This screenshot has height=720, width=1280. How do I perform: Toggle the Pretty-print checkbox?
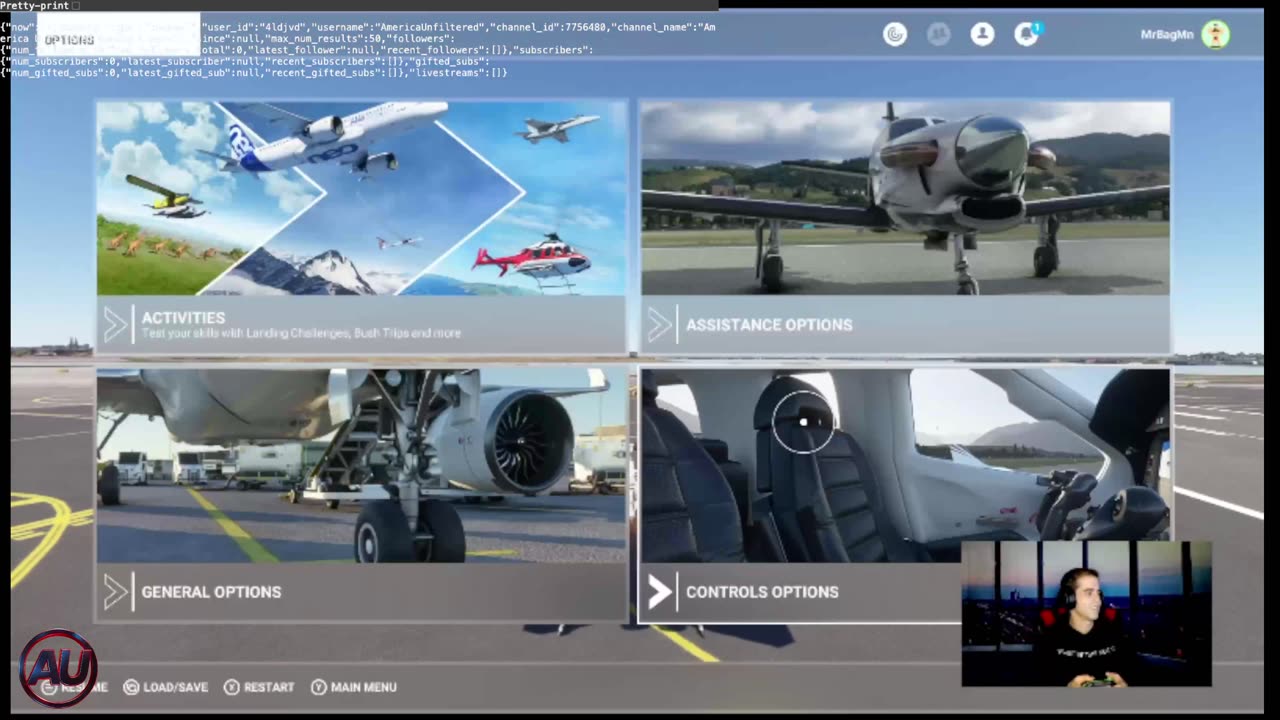tap(76, 6)
